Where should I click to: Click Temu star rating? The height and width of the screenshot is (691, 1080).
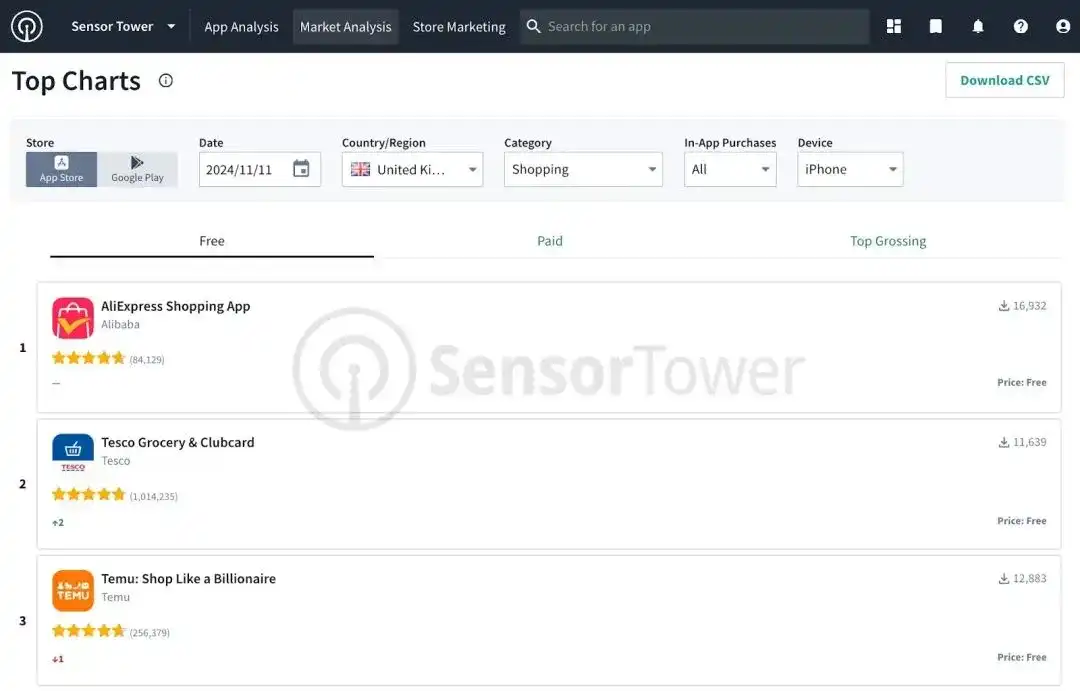88,631
